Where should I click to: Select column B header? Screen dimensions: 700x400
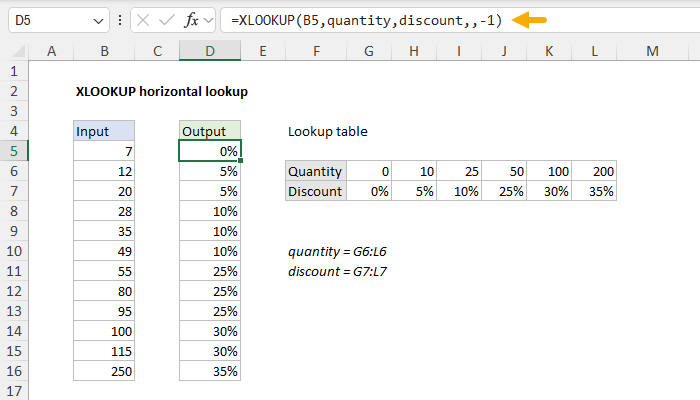[x=104, y=51]
